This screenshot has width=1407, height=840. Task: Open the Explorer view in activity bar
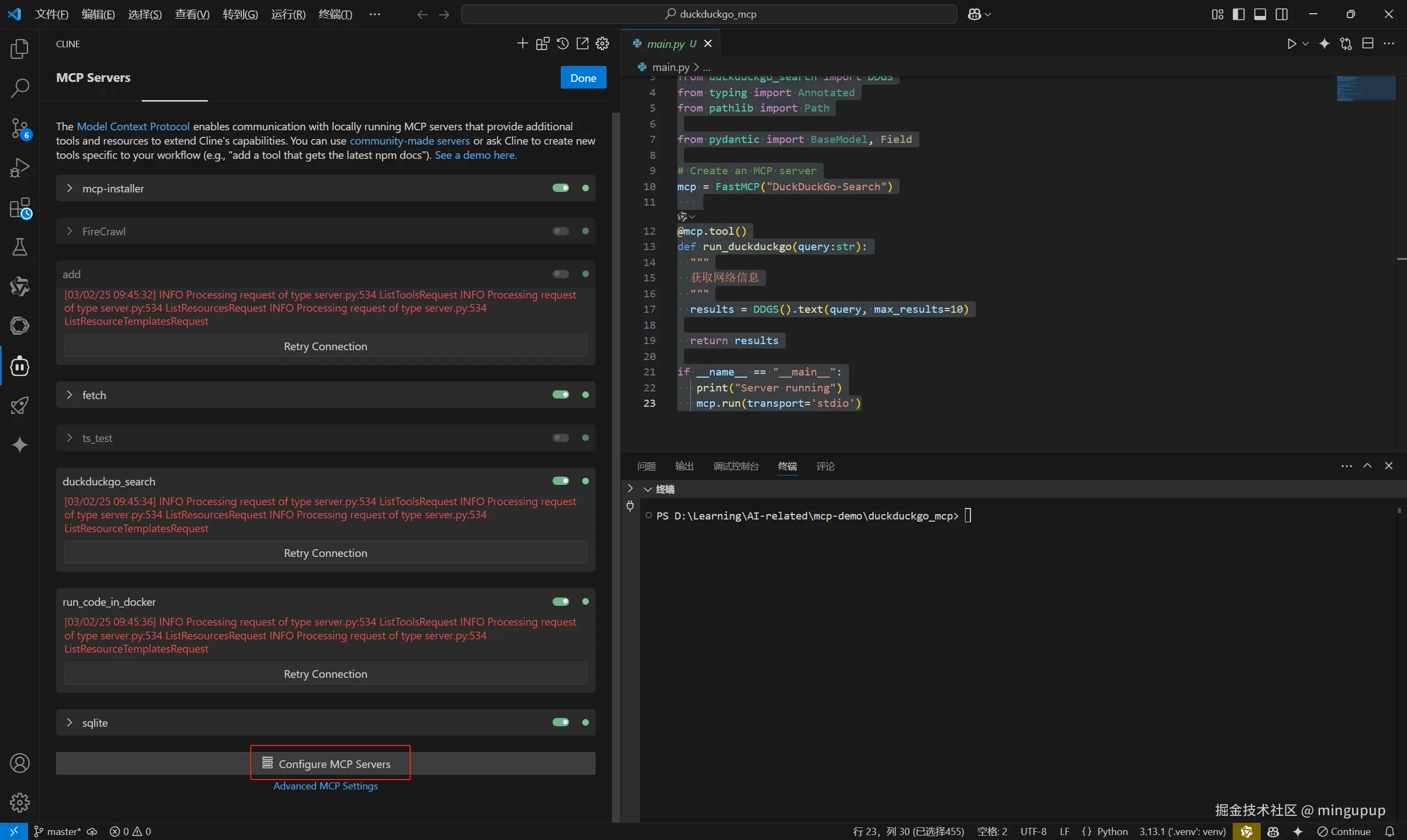[x=20, y=49]
